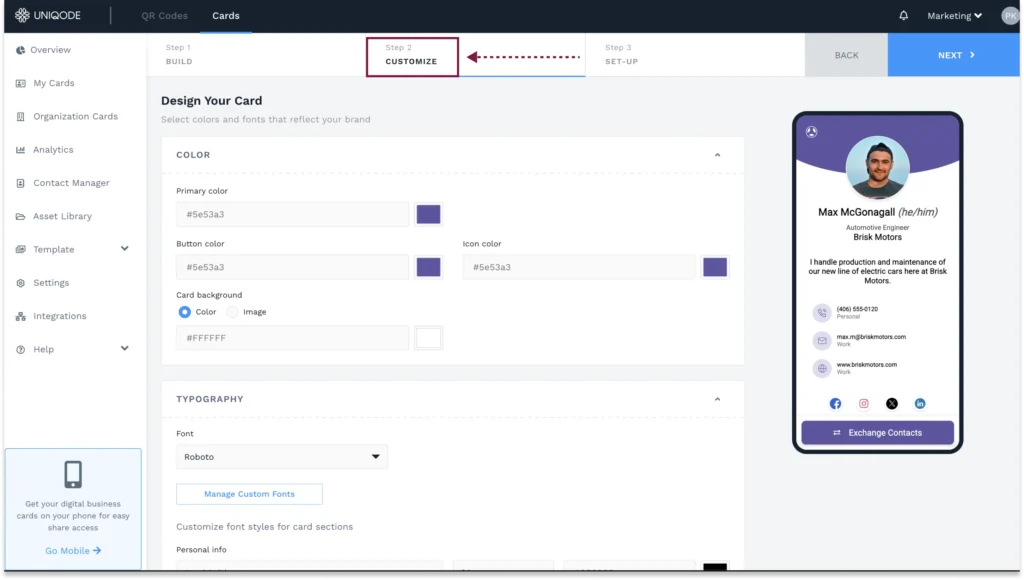The height and width of the screenshot is (580, 1024).
Task: Click the Settings gear icon
Action: point(20,283)
